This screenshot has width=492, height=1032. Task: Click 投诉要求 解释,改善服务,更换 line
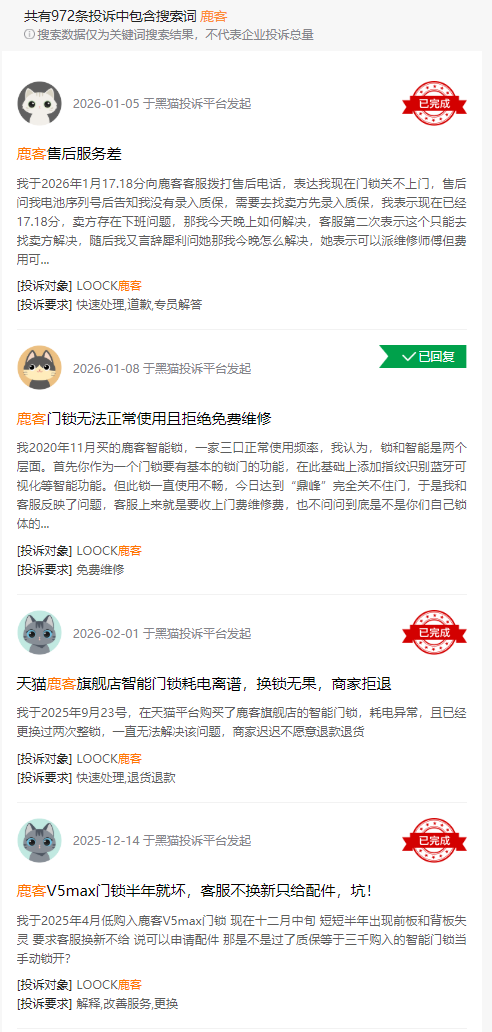(x=97, y=1004)
